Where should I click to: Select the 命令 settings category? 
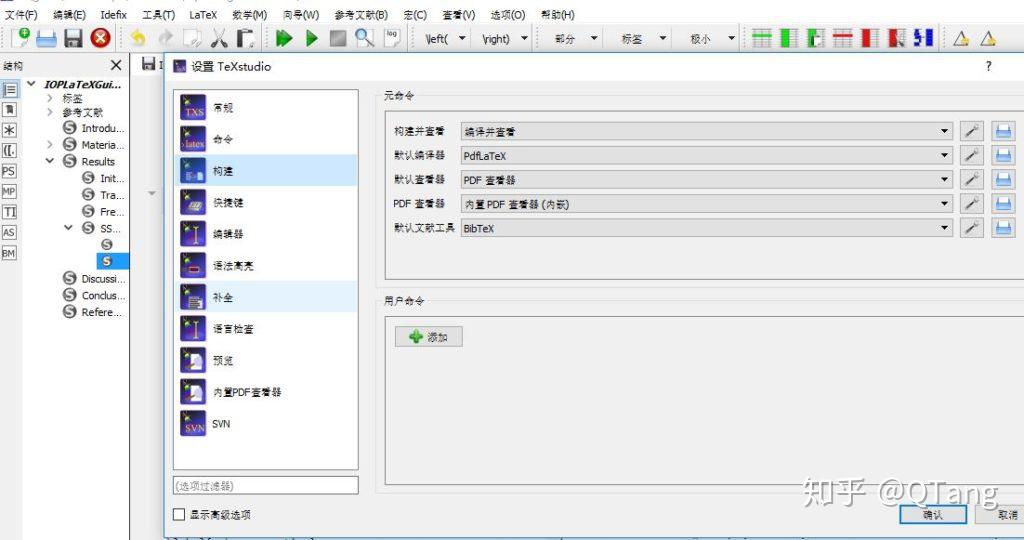point(266,139)
